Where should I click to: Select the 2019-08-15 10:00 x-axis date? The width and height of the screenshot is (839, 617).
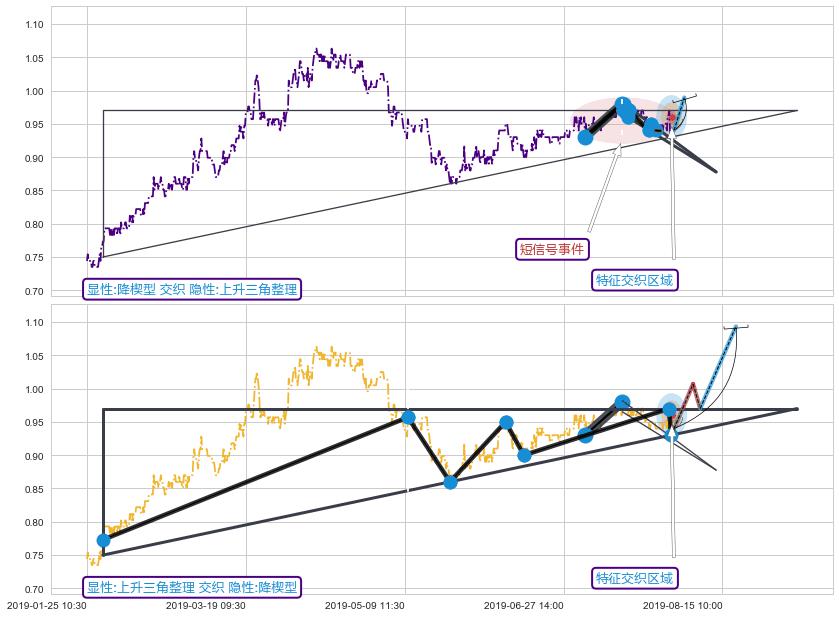click(682, 605)
